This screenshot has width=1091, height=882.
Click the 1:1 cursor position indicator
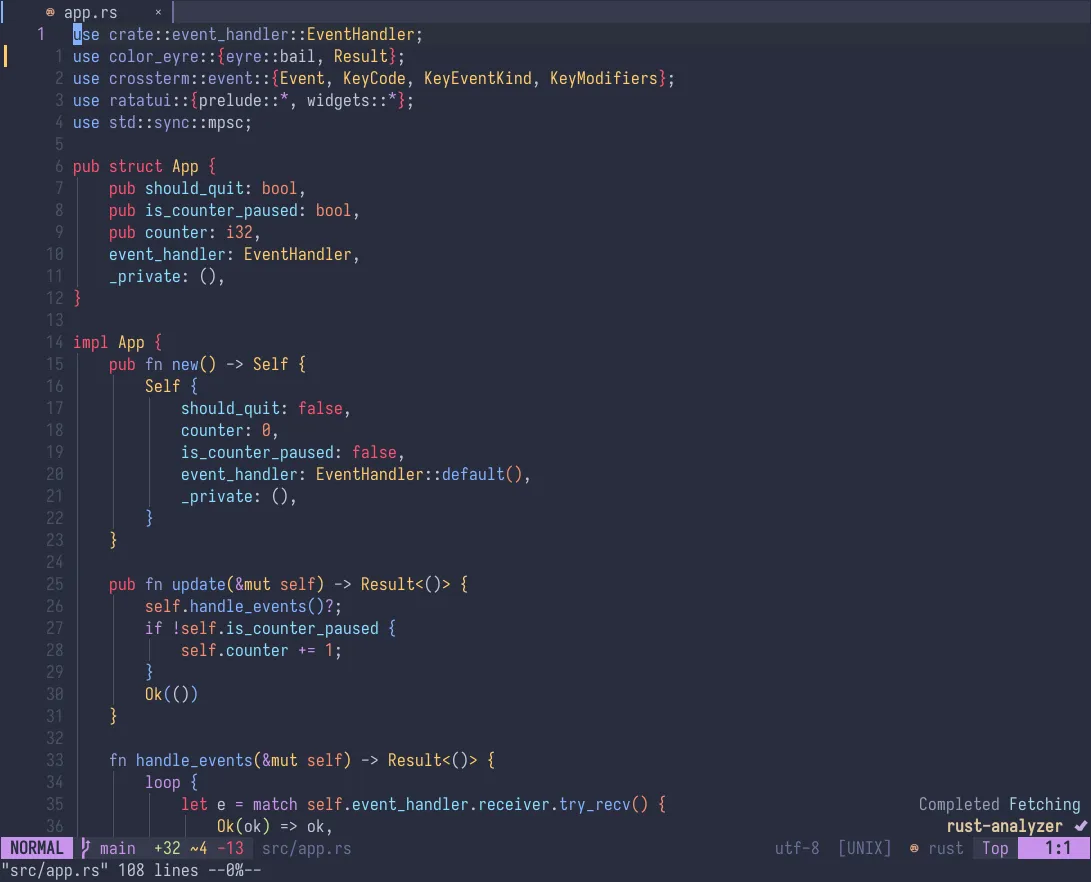1058,848
